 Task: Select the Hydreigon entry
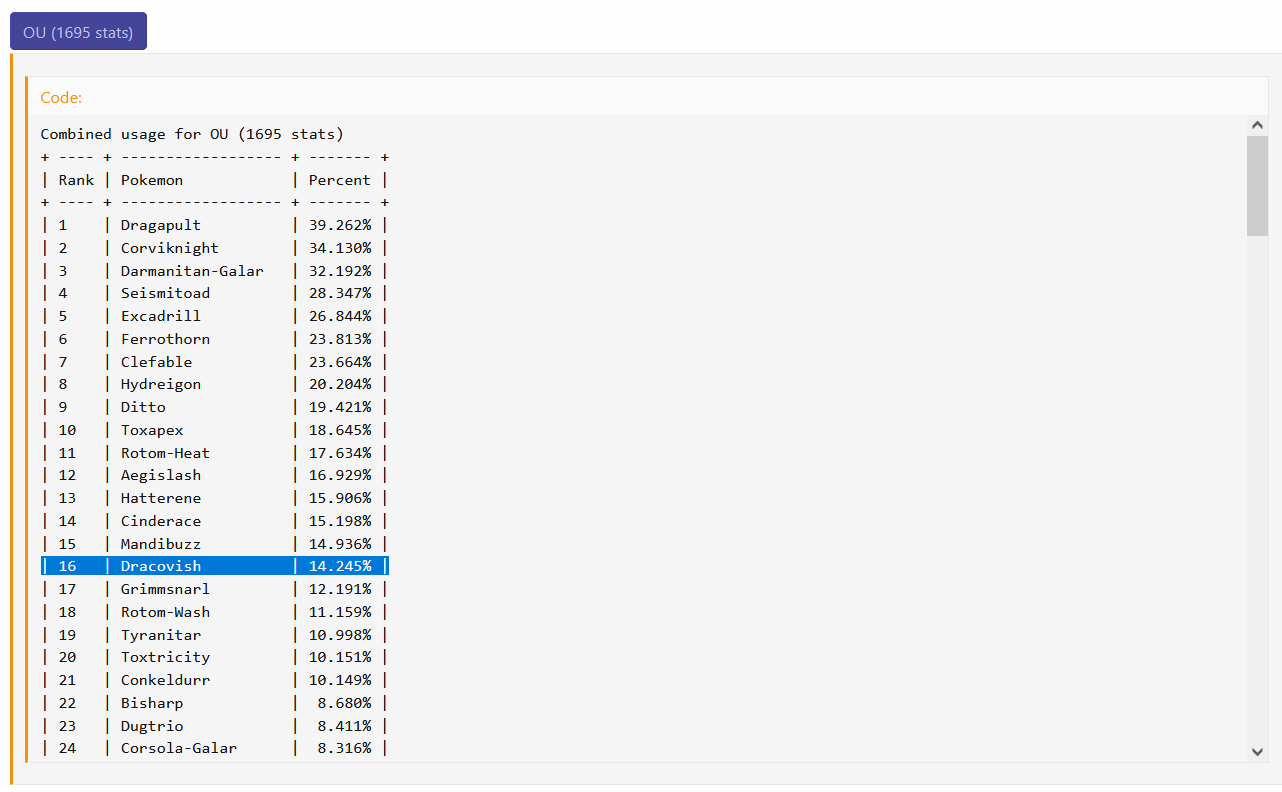pos(161,384)
